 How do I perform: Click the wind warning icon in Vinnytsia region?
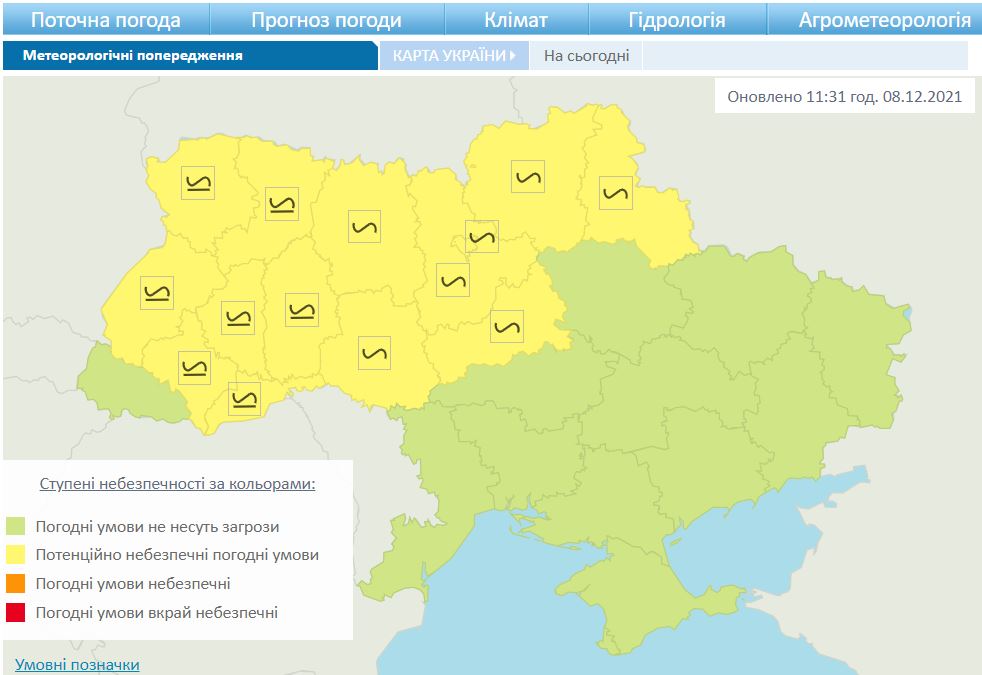pos(374,353)
